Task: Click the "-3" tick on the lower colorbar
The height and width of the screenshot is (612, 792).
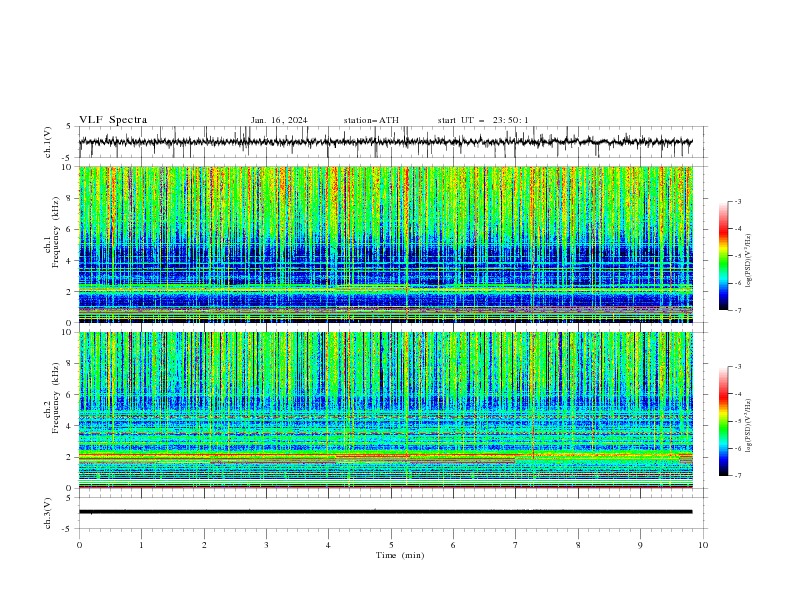Action: point(737,367)
